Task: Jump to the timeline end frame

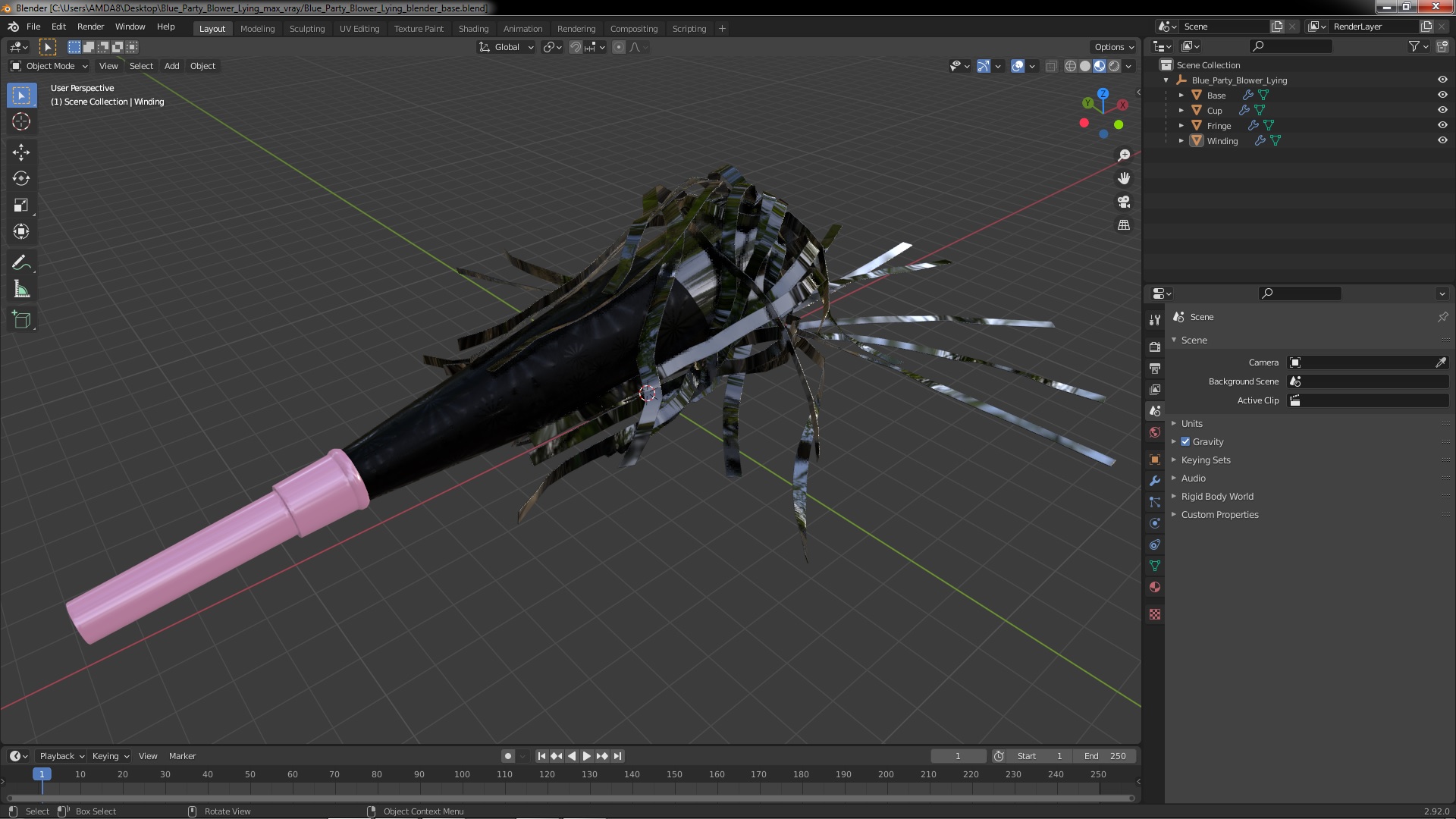Action: tap(618, 756)
